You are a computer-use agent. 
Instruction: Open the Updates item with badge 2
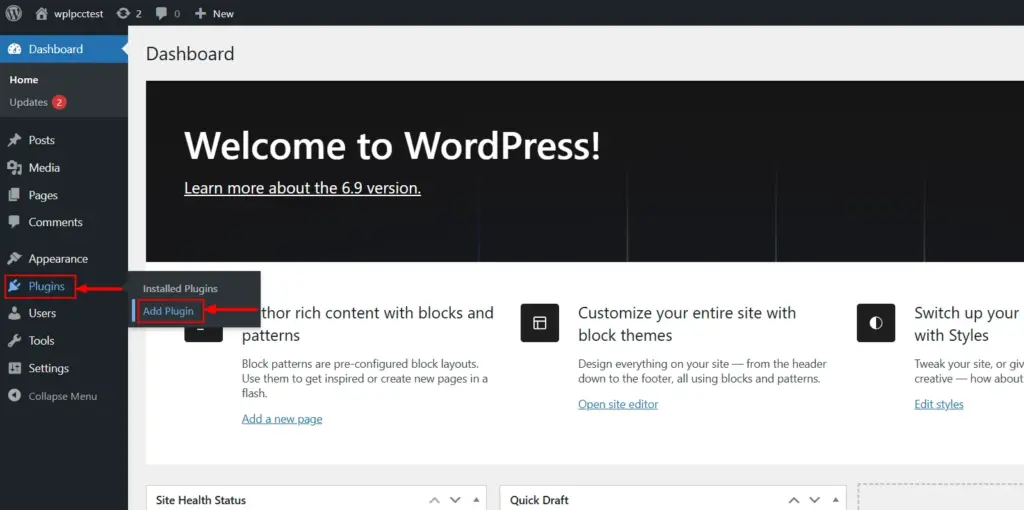pos(29,102)
